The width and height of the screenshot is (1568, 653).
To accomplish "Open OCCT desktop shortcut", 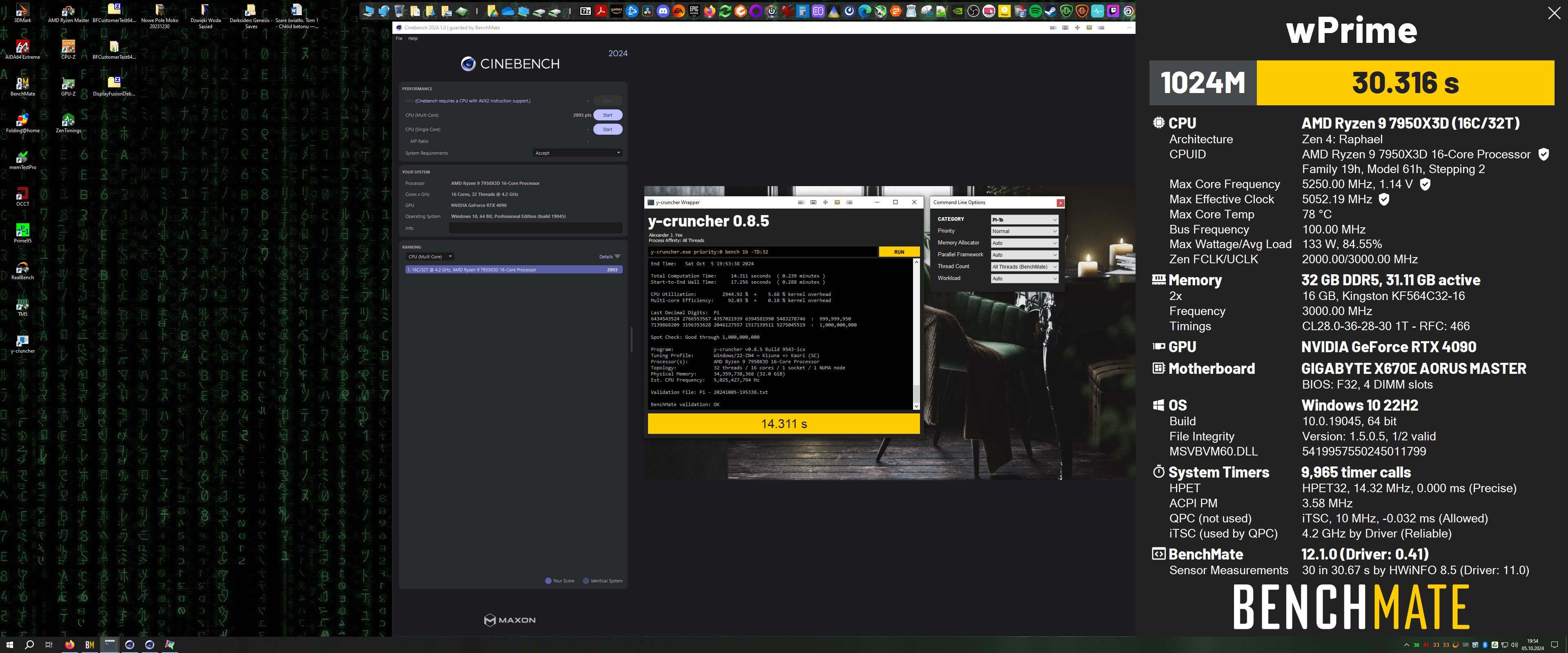I will click(22, 196).
